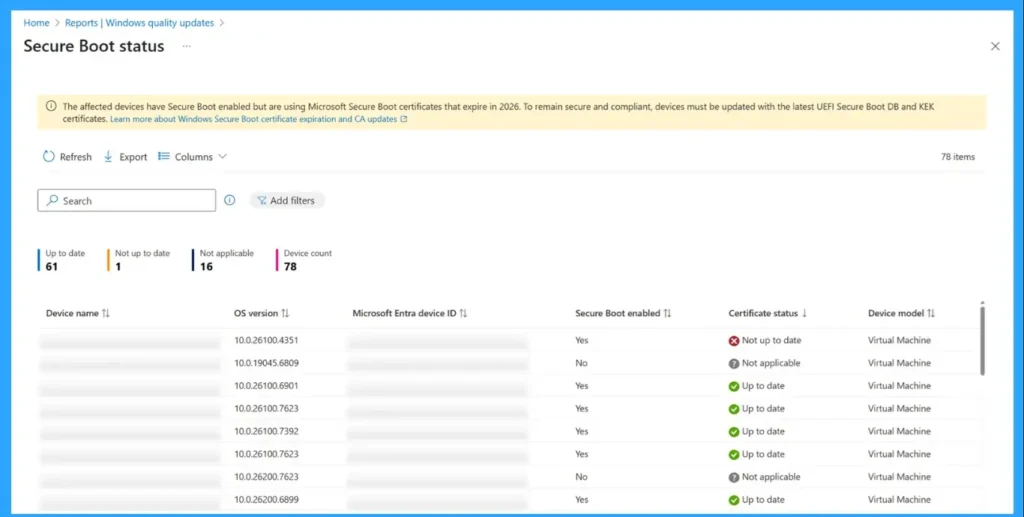The image size is (1024, 517).
Task: Click OS version 10.0.19045.6809 cell
Action: [266, 363]
